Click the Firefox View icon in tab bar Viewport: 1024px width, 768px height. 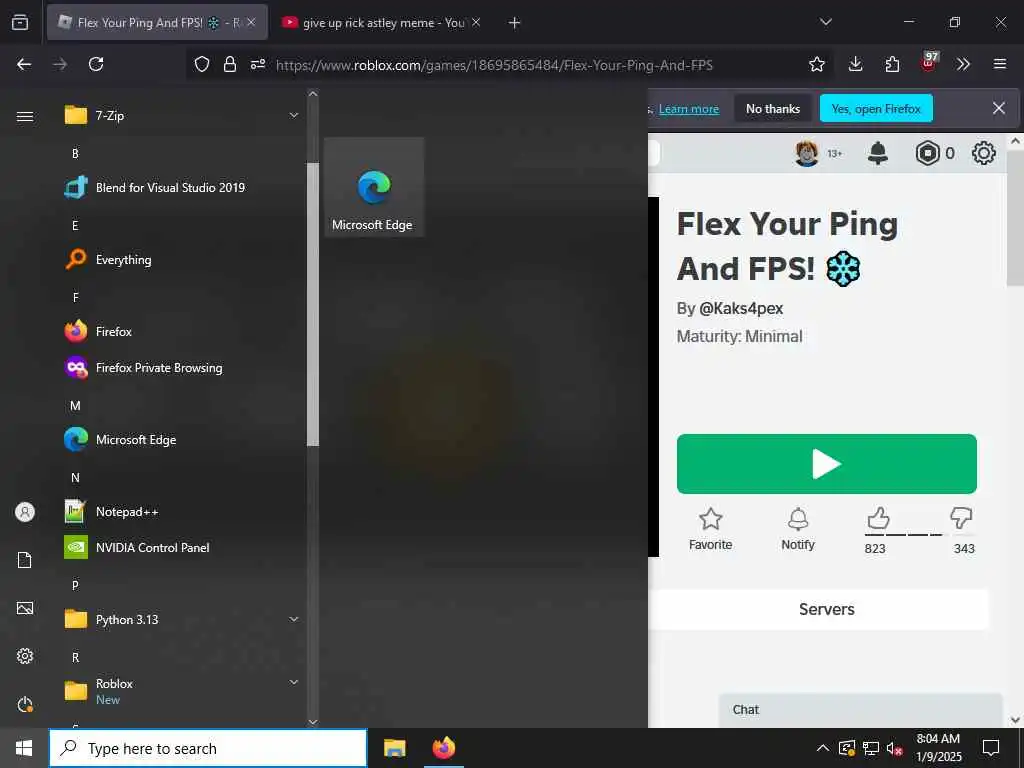pos(20,23)
